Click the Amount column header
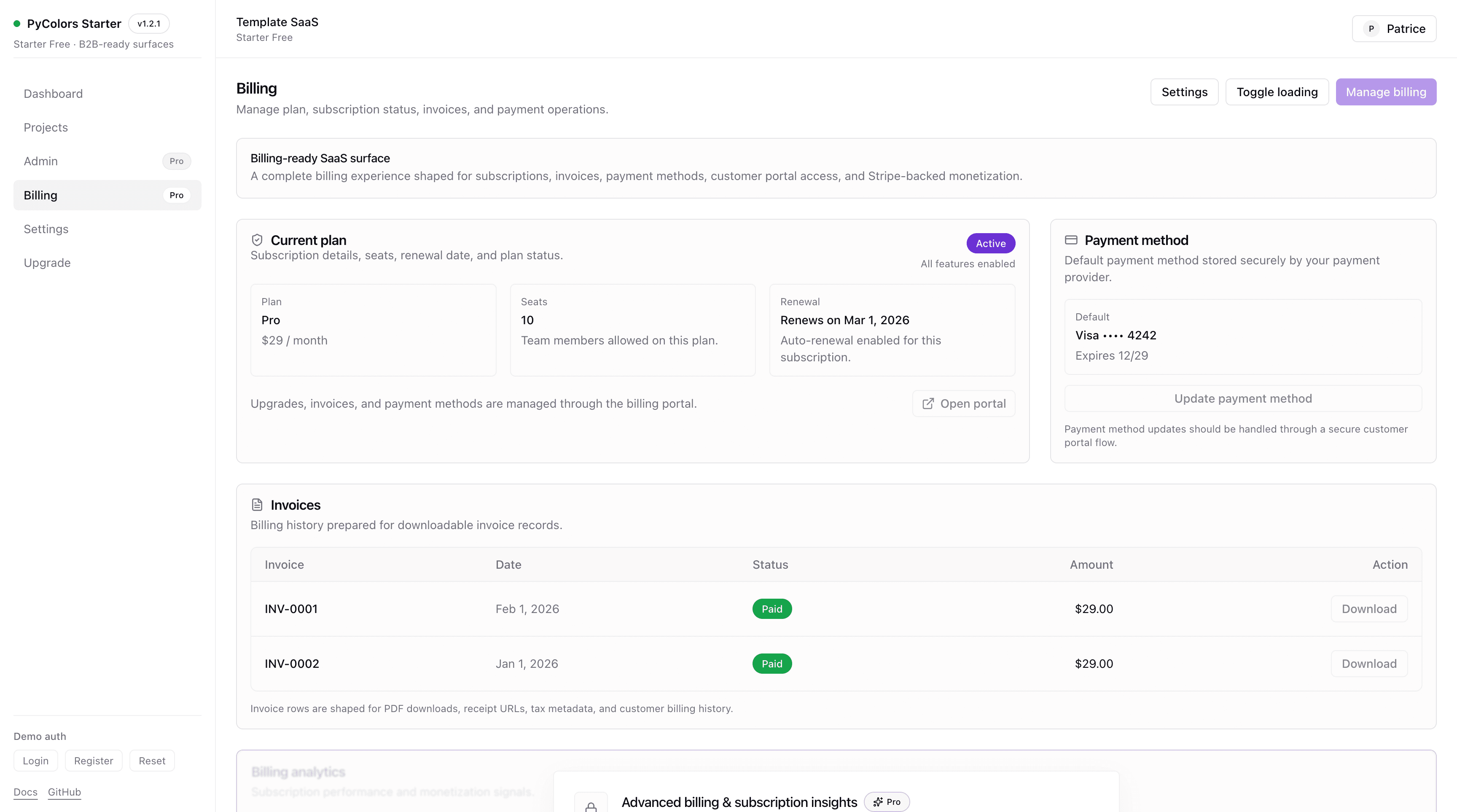Screen dimensions: 1457x812 pyautogui.click(x=1091, y=565)
